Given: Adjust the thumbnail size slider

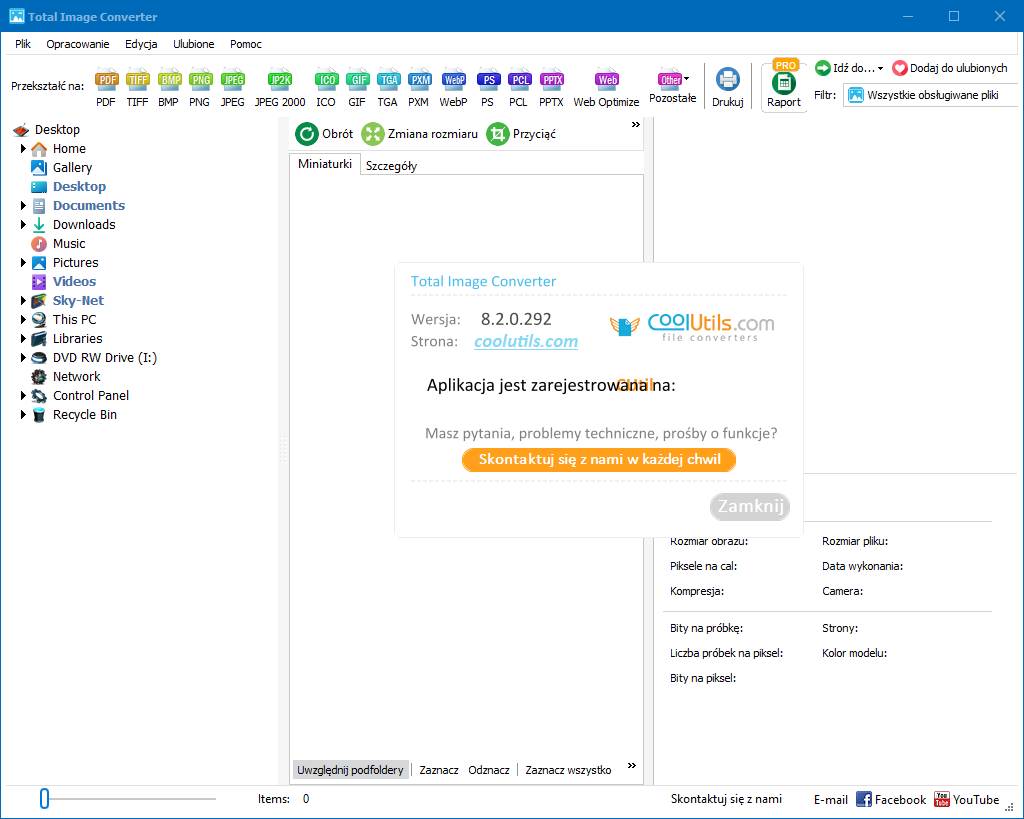Looking at the screenshot, I should [x=44, y=798].
